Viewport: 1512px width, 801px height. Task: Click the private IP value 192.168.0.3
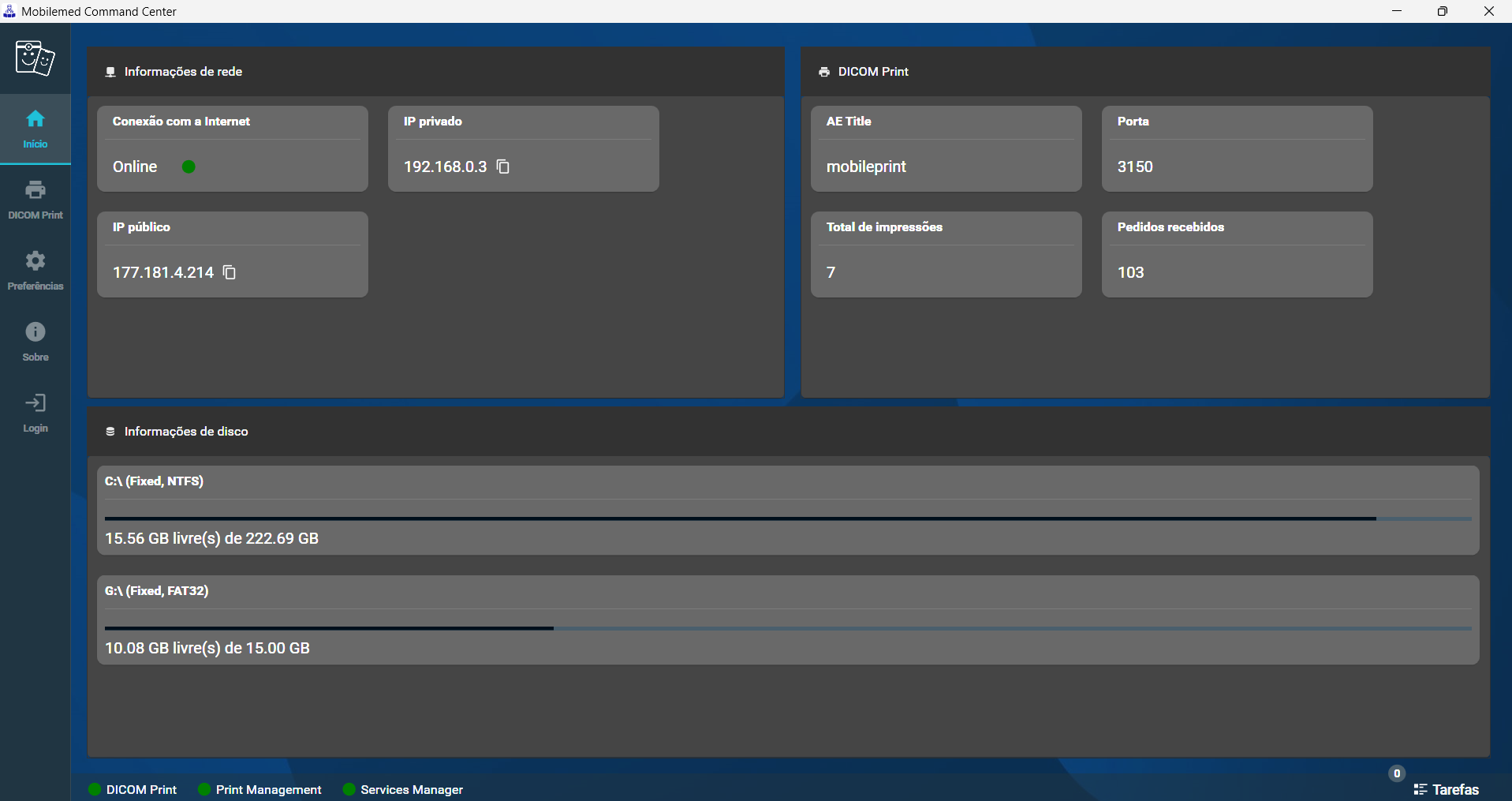[446, 167]
